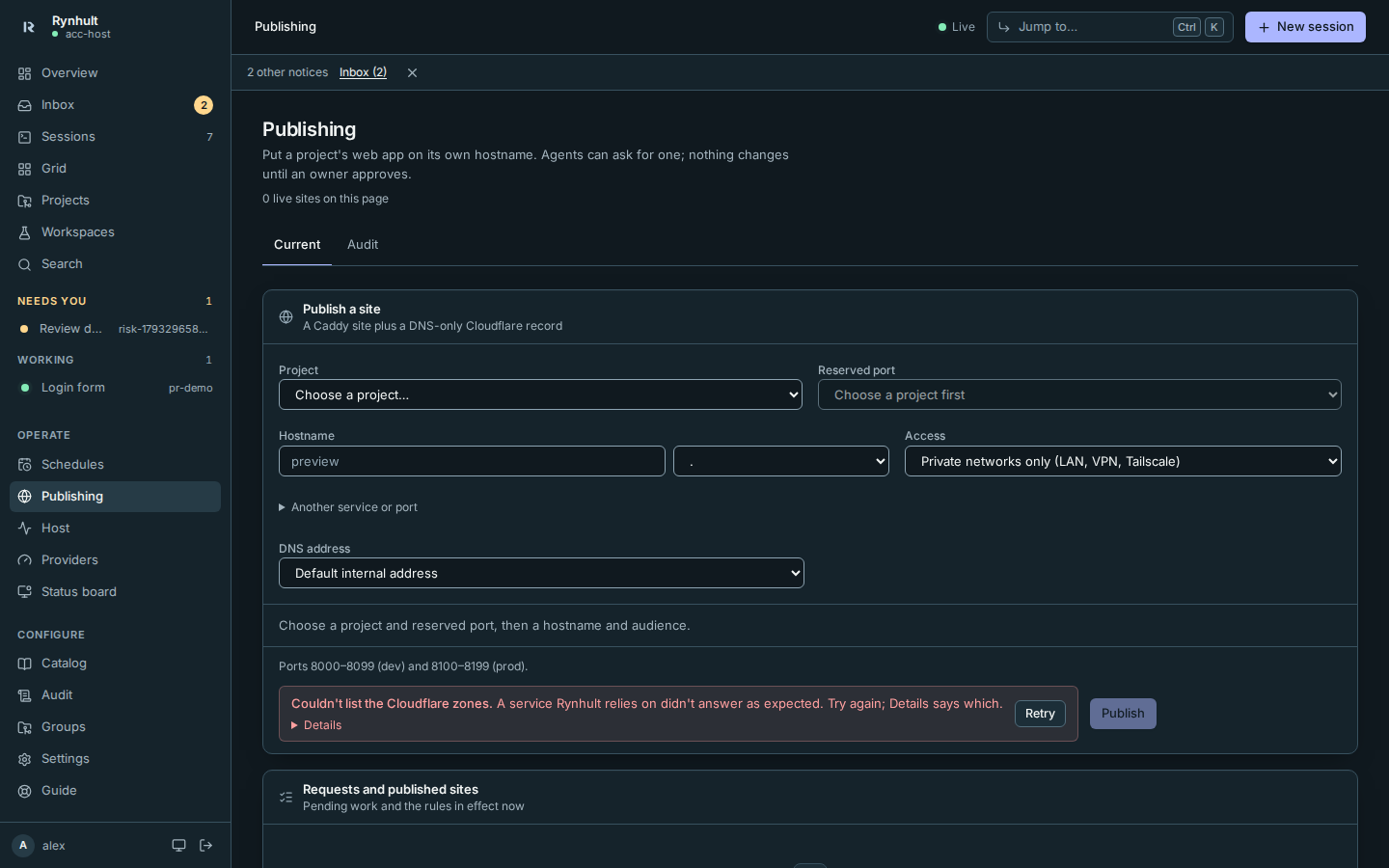Screen dimensions: 1389x868
Task: Open the Reserved port dropdown
Action: point(1079,394)
